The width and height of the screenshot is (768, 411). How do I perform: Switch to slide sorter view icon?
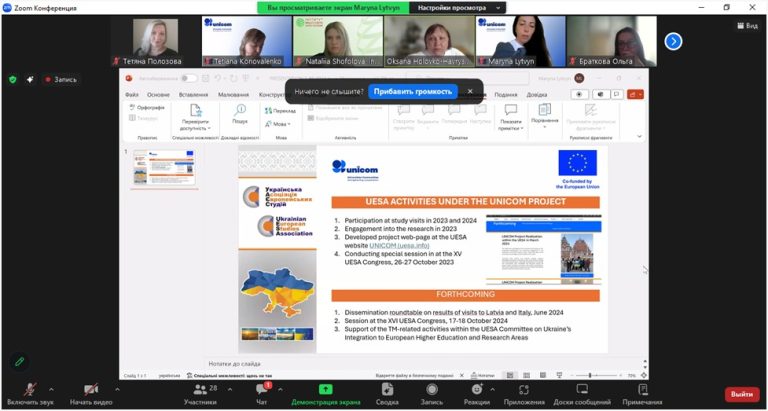(x=527, y=375)
